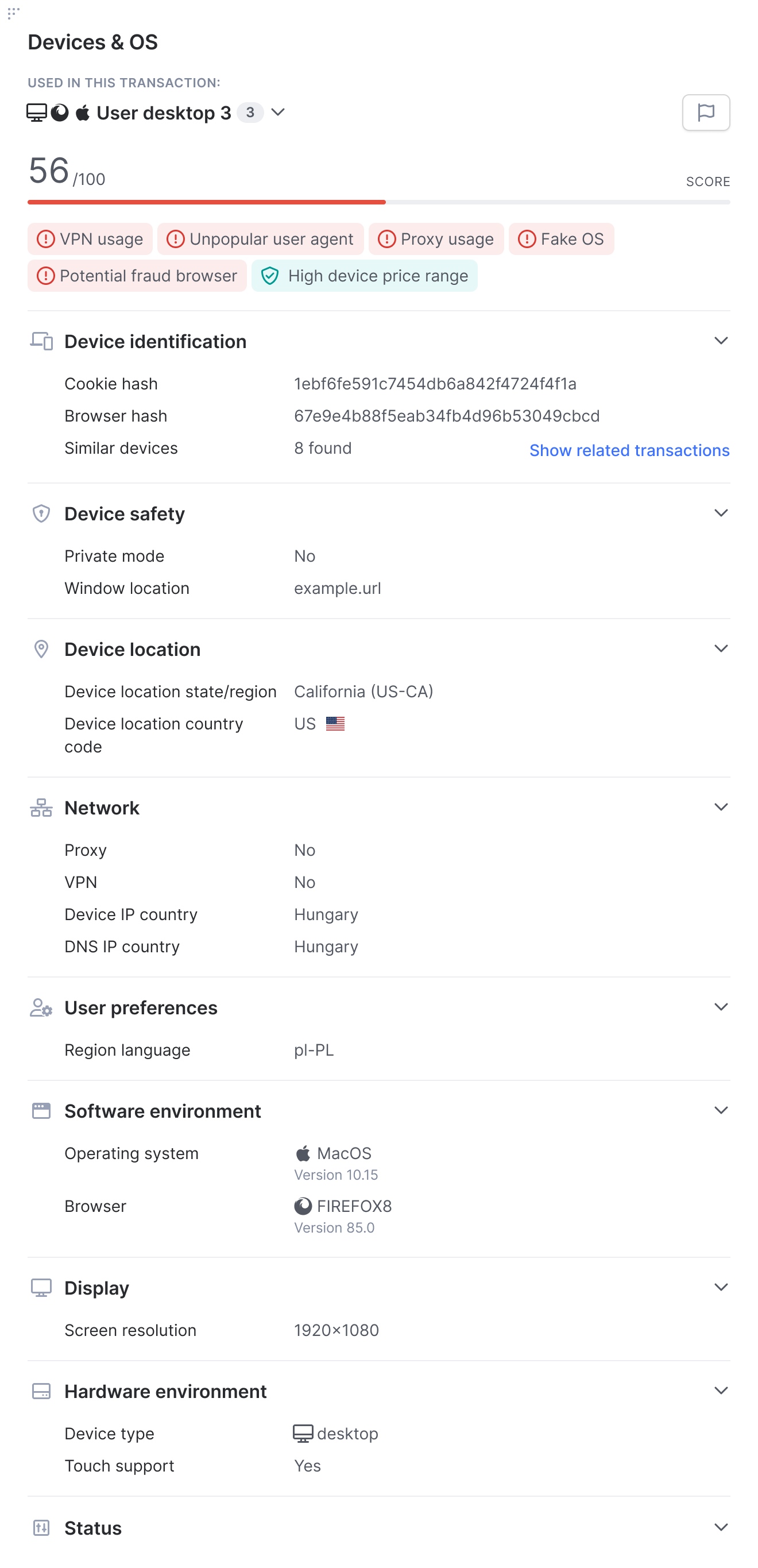Expand the Status section chevron

pyautogui.click(x=721, y=1527)
